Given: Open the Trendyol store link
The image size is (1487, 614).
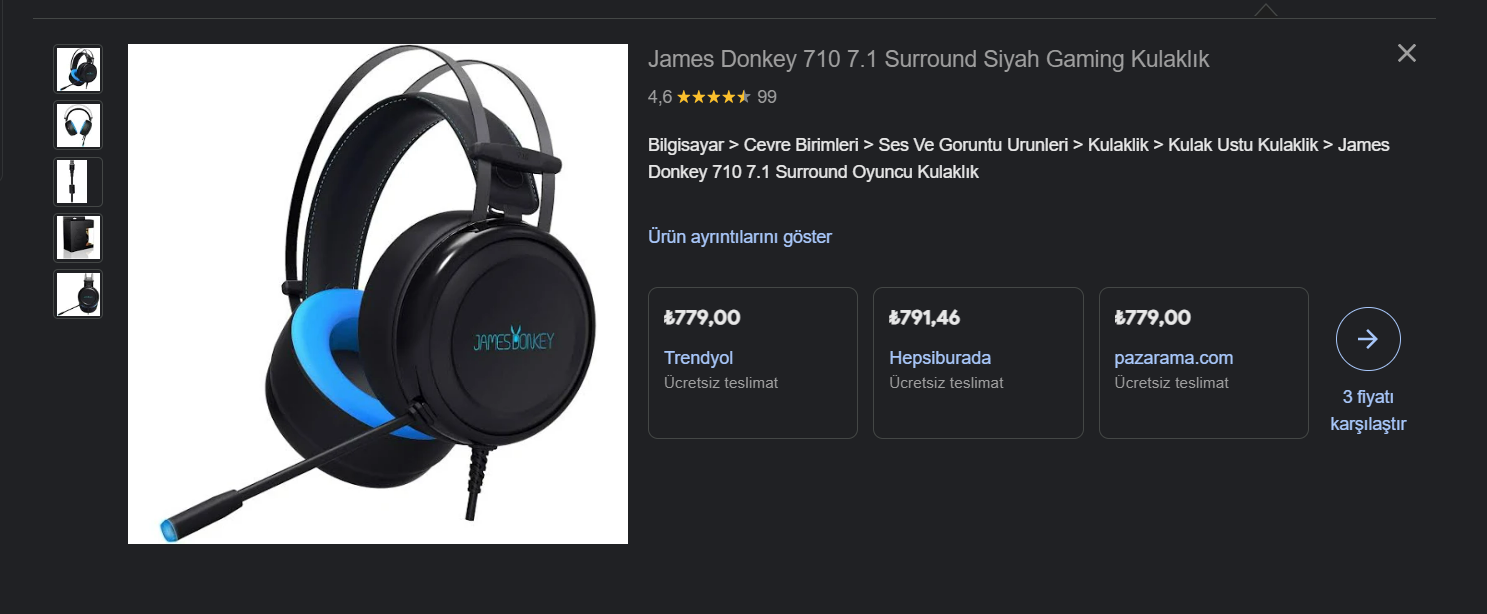Looking at the screenshot, I should coord(698,358).
